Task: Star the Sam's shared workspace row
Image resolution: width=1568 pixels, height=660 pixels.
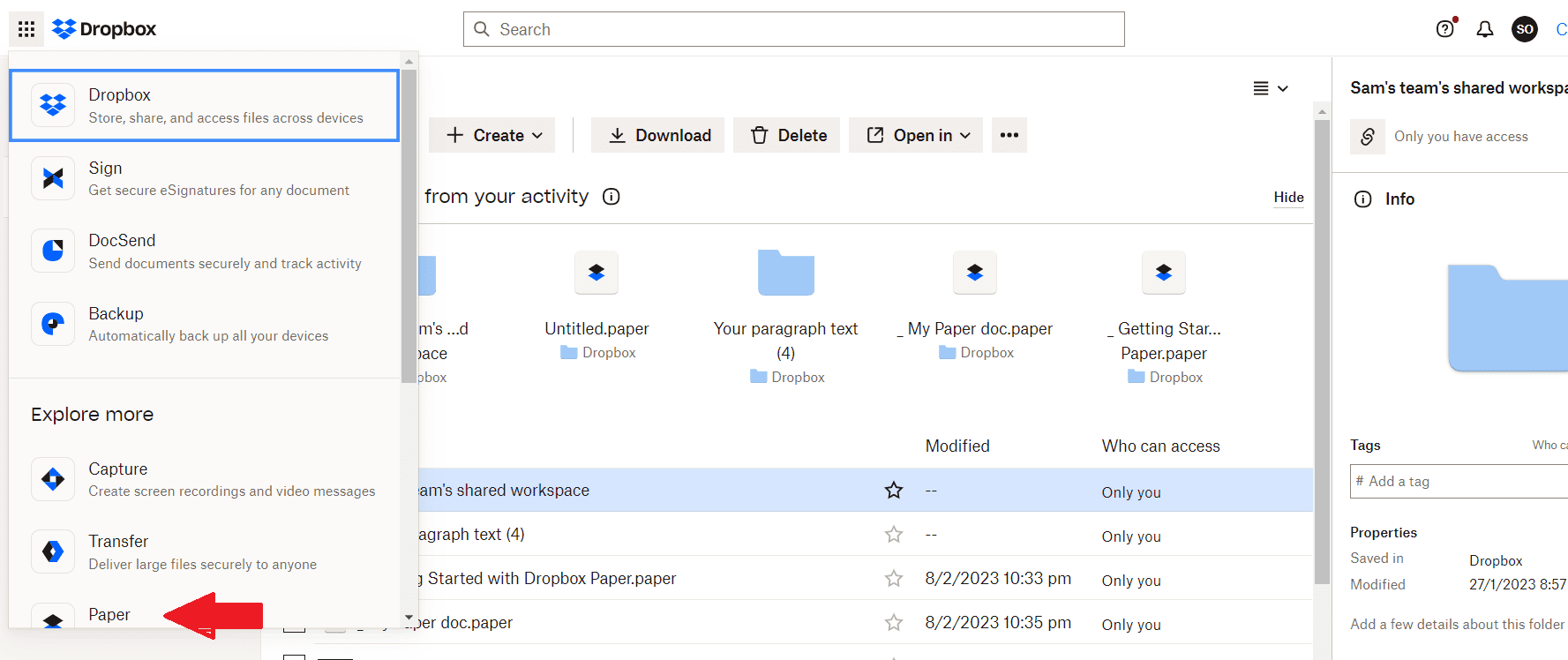Action: pyautogui.click(x=894, y=490)
